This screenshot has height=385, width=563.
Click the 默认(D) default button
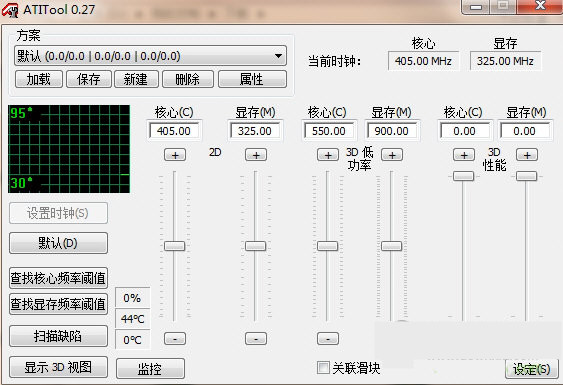(58, 243)
